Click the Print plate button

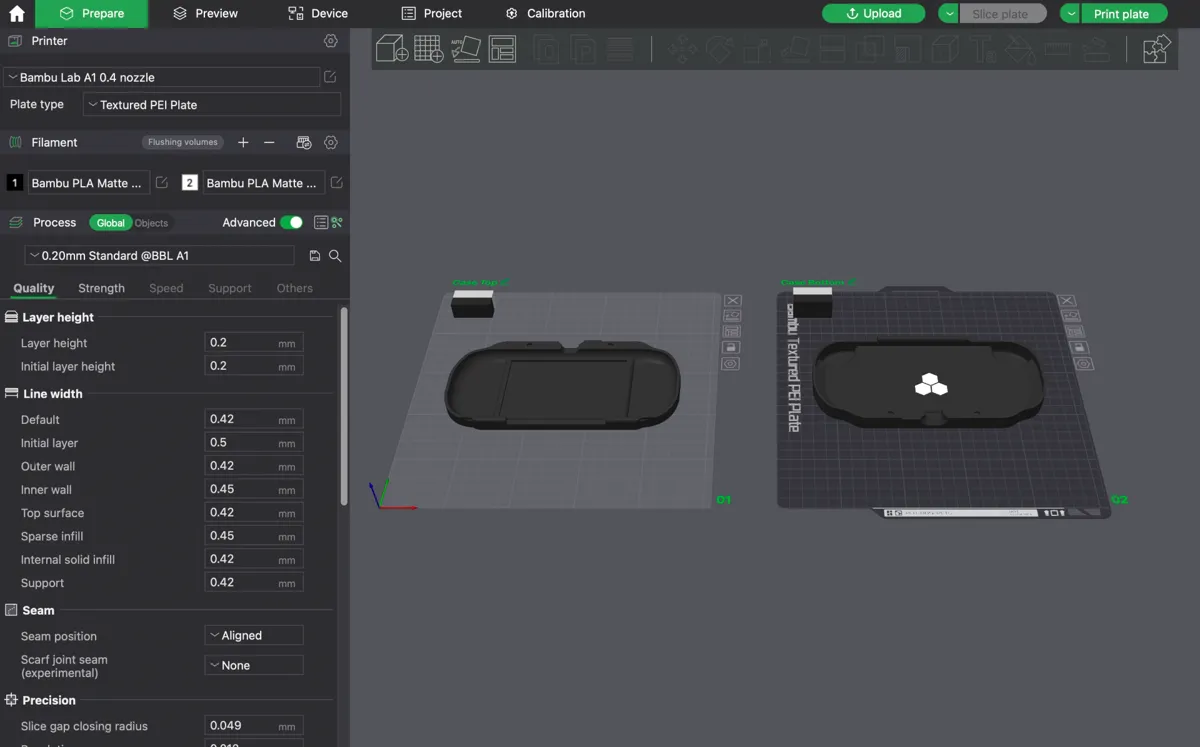[x=1123, y=14]
